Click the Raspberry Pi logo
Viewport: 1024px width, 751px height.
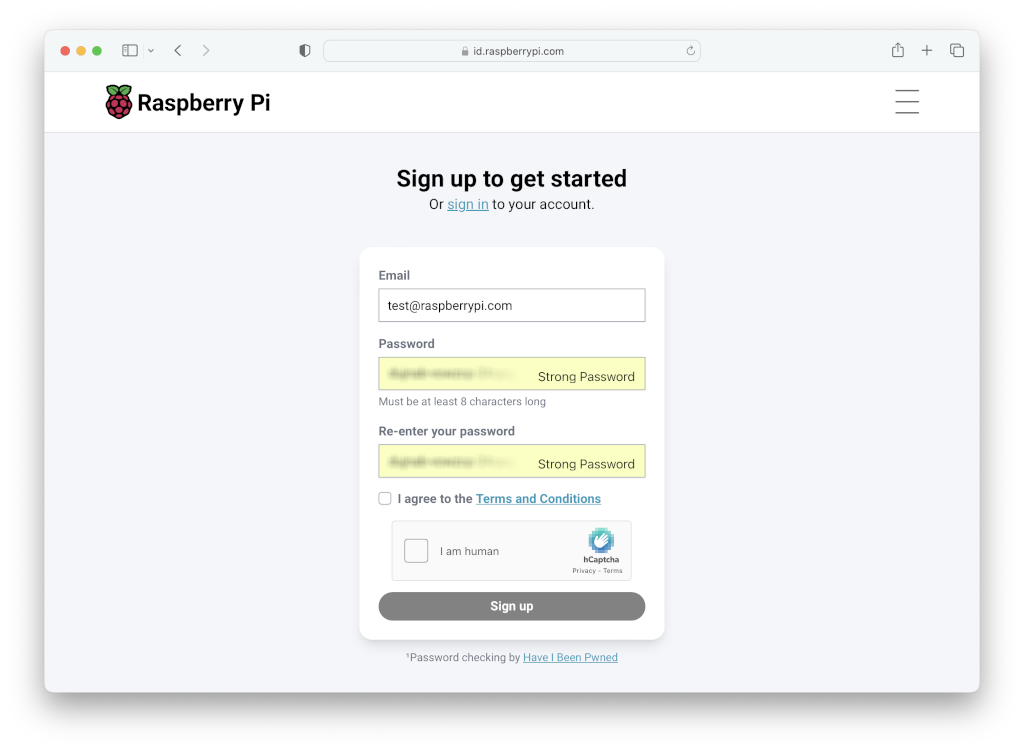coord(187,102)
